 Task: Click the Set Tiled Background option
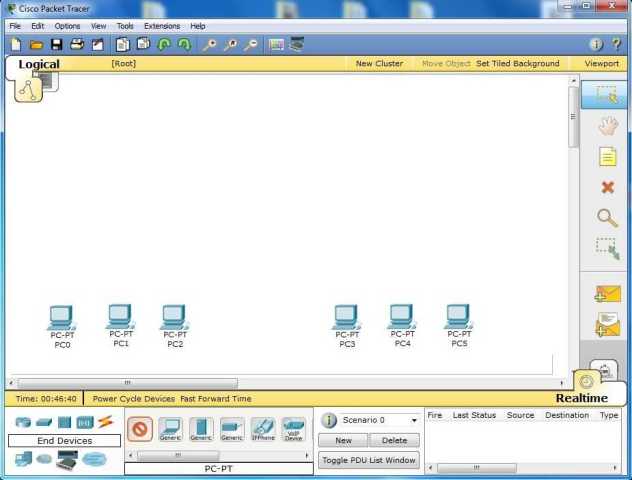[x=517, y=64]
